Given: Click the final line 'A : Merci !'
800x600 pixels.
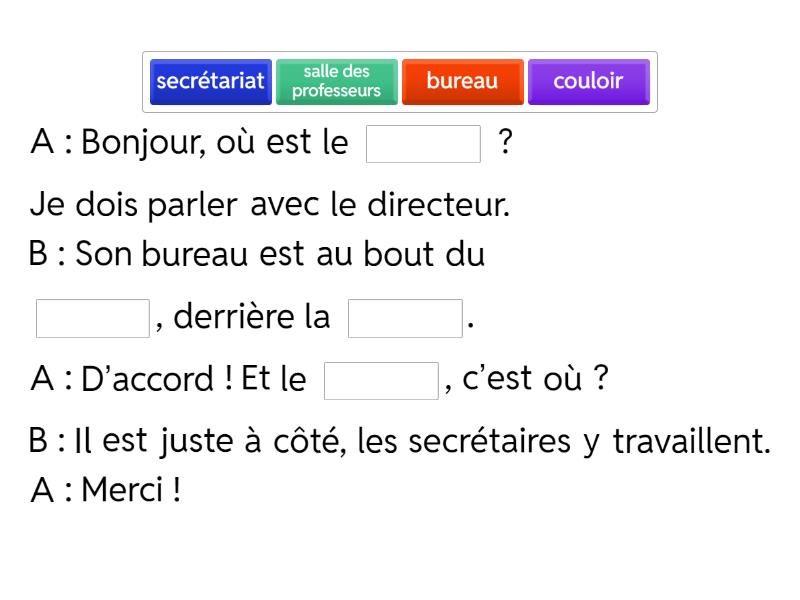Looking at the screenshot, I should point(106,492).
